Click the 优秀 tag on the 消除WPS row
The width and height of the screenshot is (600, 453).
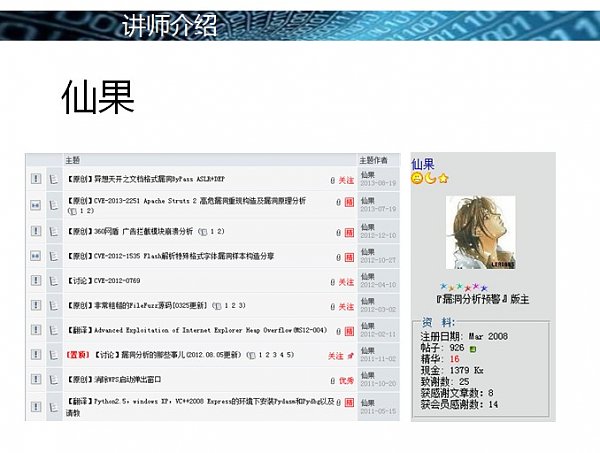click(x=346, y=381)
